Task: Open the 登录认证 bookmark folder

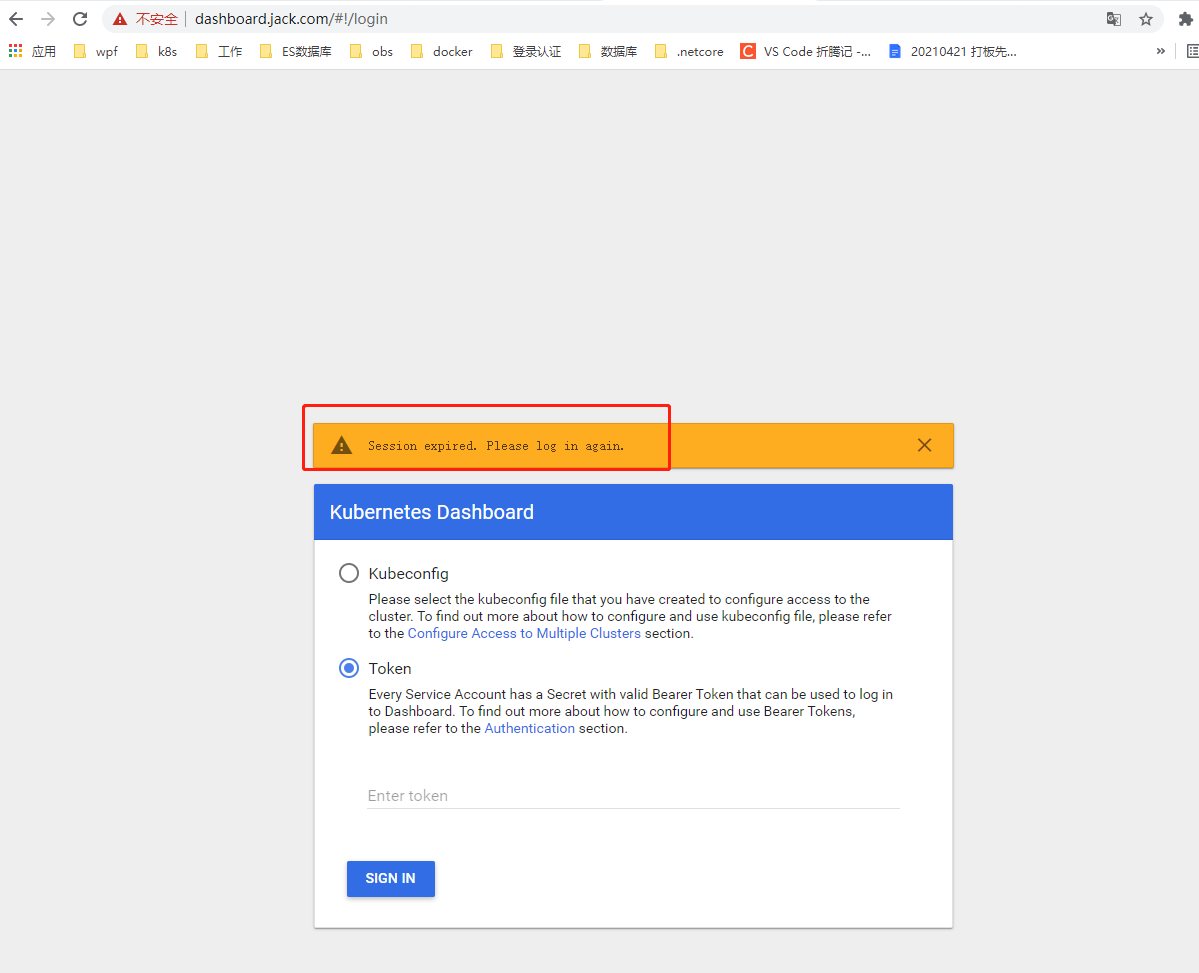Action: (525, 51)
